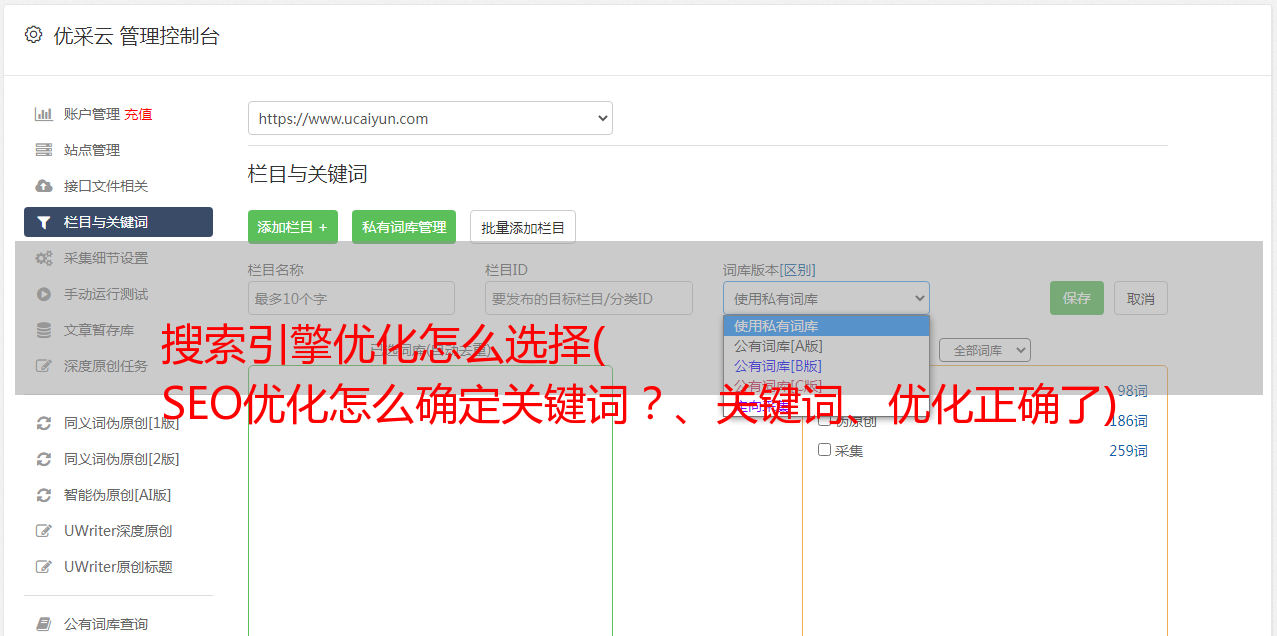
Task: Click the 259词 count for 采集
Action: click(1128, 451)
